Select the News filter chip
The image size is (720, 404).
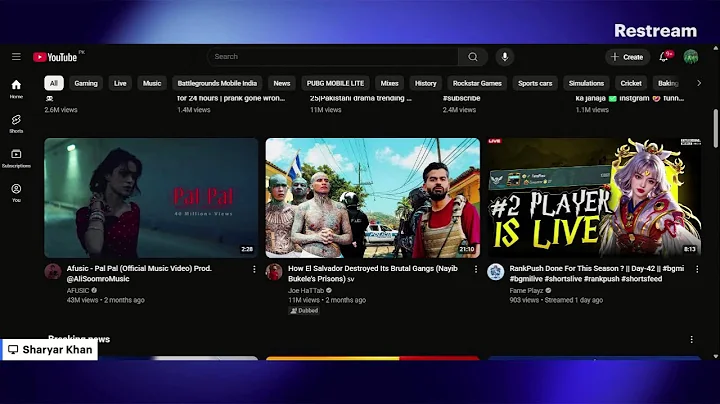point(281,83)
